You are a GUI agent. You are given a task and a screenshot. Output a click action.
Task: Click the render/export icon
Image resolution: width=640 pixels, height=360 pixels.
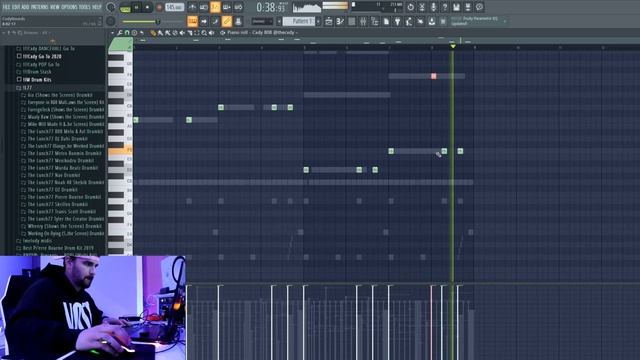468,7
